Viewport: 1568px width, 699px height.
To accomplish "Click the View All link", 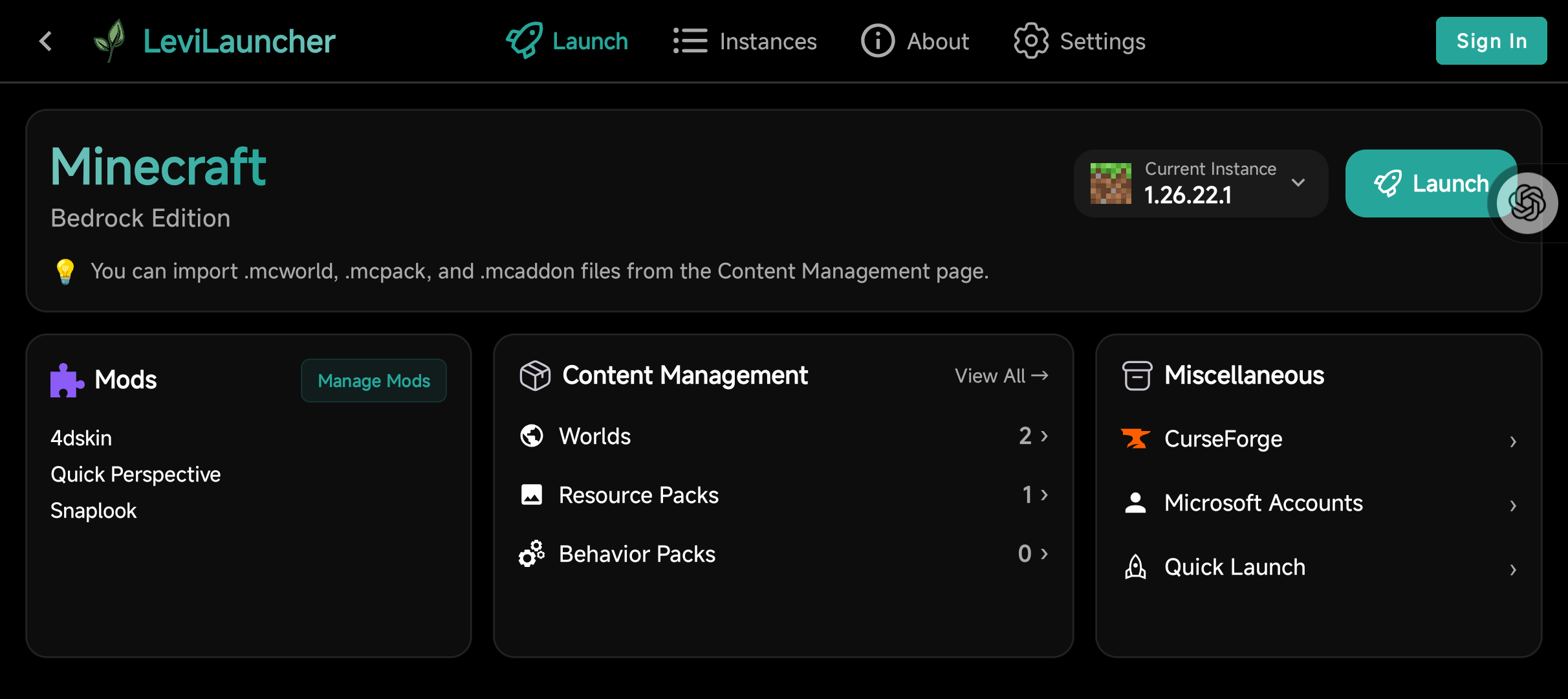I will coord(1001,375).
